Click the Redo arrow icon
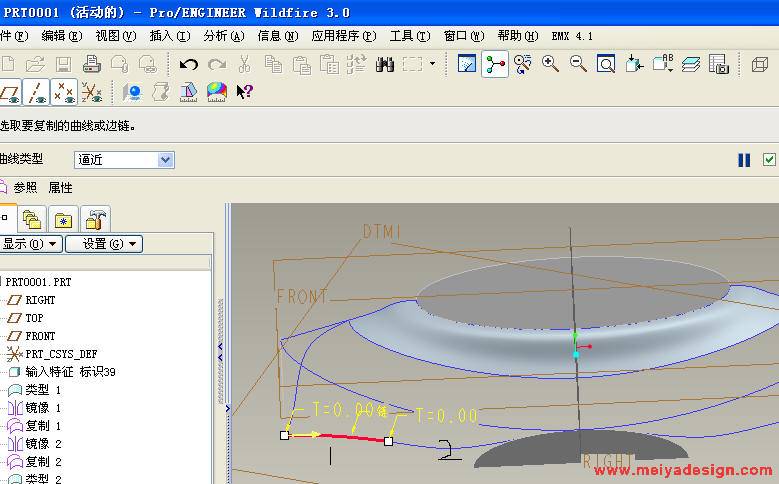The width and height of the screenshot is (779, 484). coord(217,64)
